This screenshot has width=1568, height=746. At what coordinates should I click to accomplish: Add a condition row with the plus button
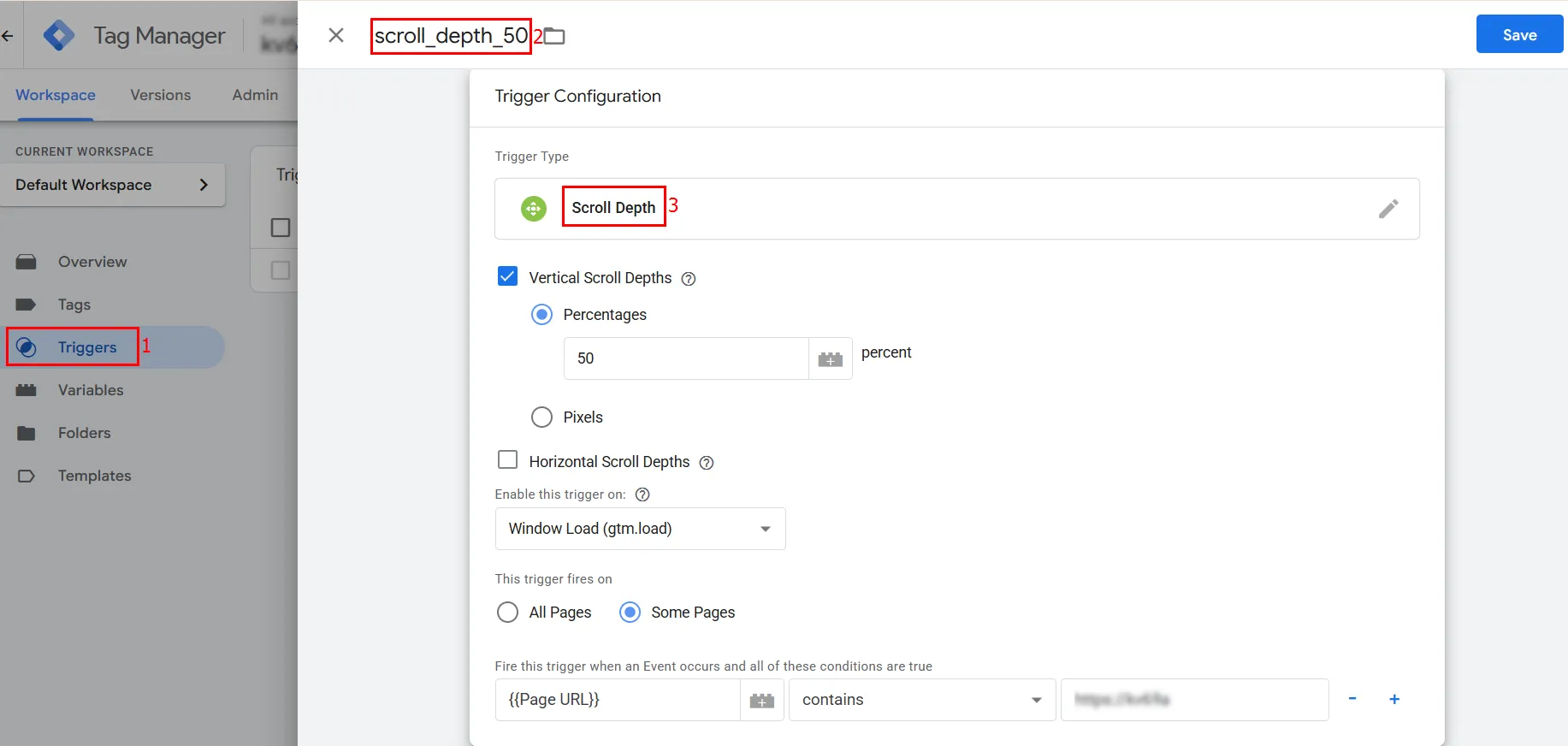click(x=1394, y=700)
